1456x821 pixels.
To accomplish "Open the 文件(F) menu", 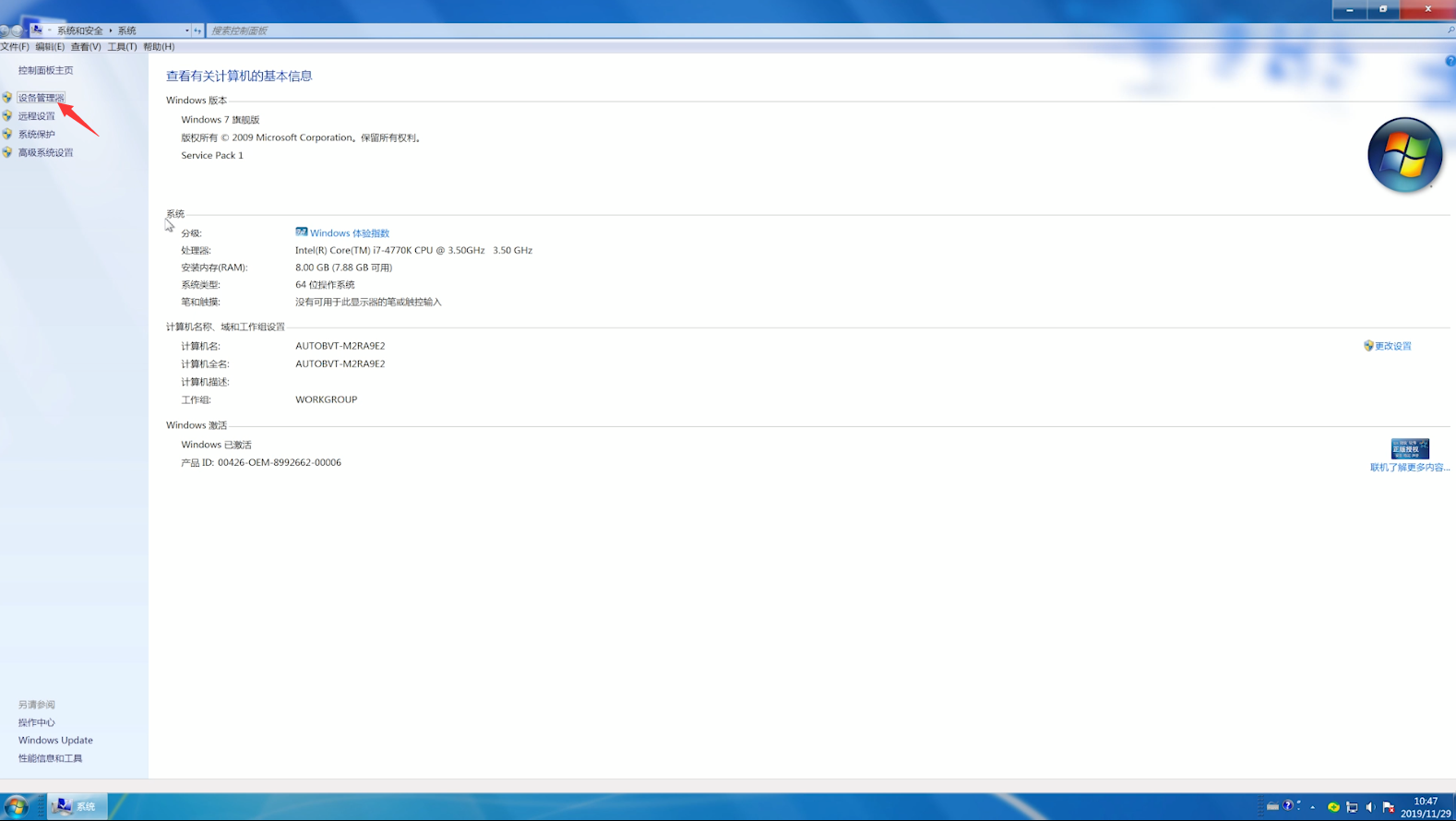I will 15,46.
